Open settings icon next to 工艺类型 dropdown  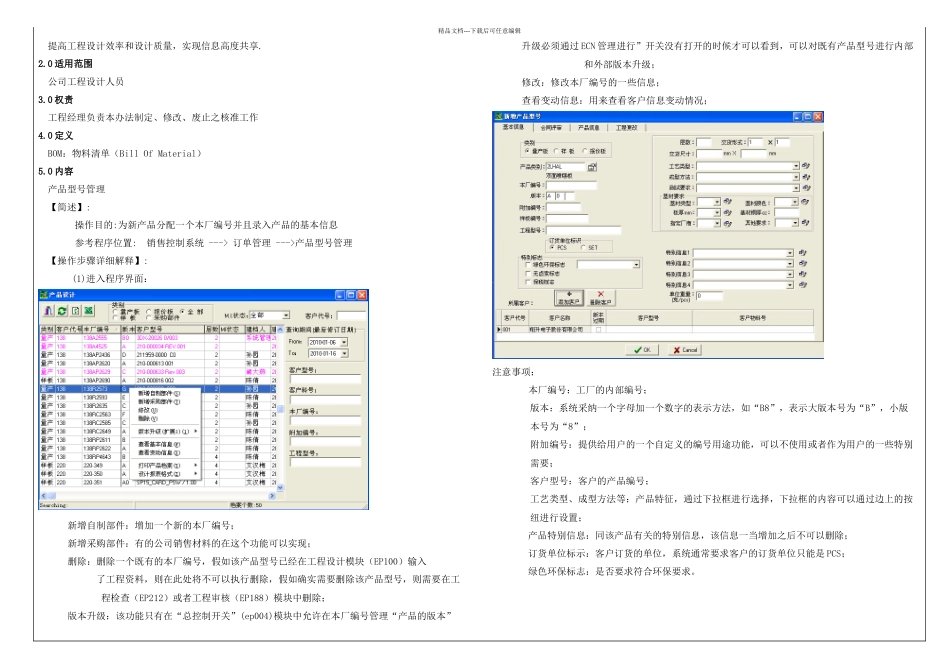[x=805, y=165]
